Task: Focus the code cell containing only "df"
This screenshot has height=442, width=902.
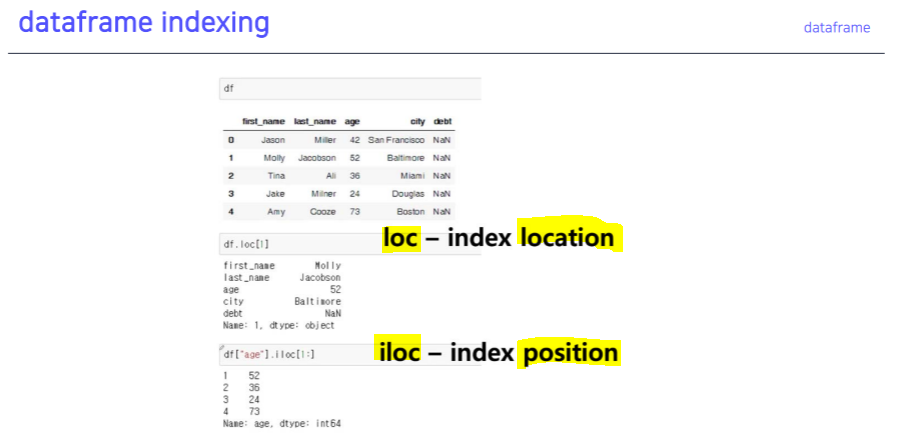Action: tap(350, 89)
